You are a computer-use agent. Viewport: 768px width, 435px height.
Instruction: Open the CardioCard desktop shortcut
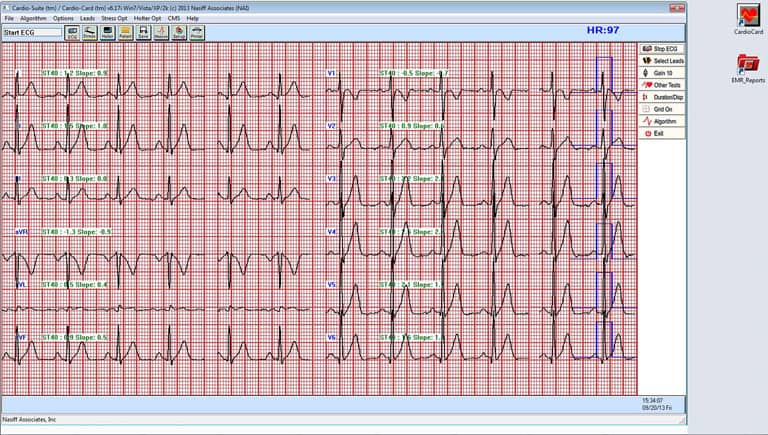click(747, 20)
